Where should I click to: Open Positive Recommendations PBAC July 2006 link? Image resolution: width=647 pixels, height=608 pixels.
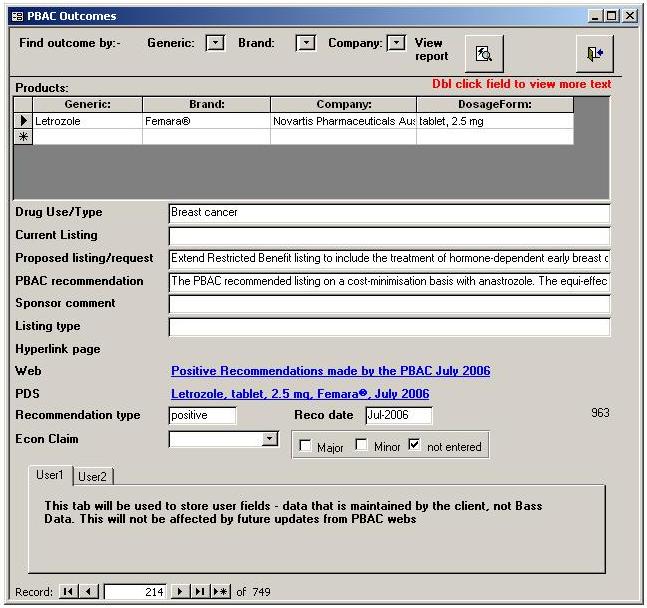pos(330,371)
